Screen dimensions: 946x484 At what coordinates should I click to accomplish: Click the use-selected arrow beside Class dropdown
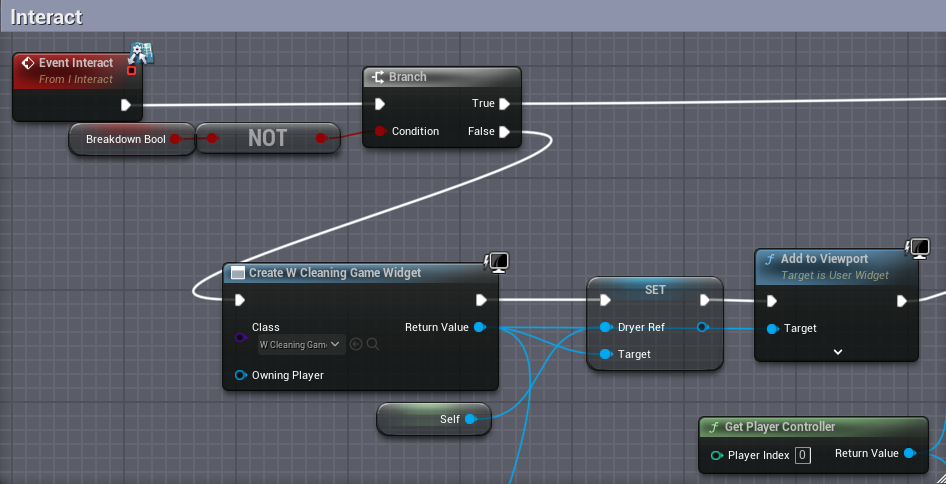356,344
